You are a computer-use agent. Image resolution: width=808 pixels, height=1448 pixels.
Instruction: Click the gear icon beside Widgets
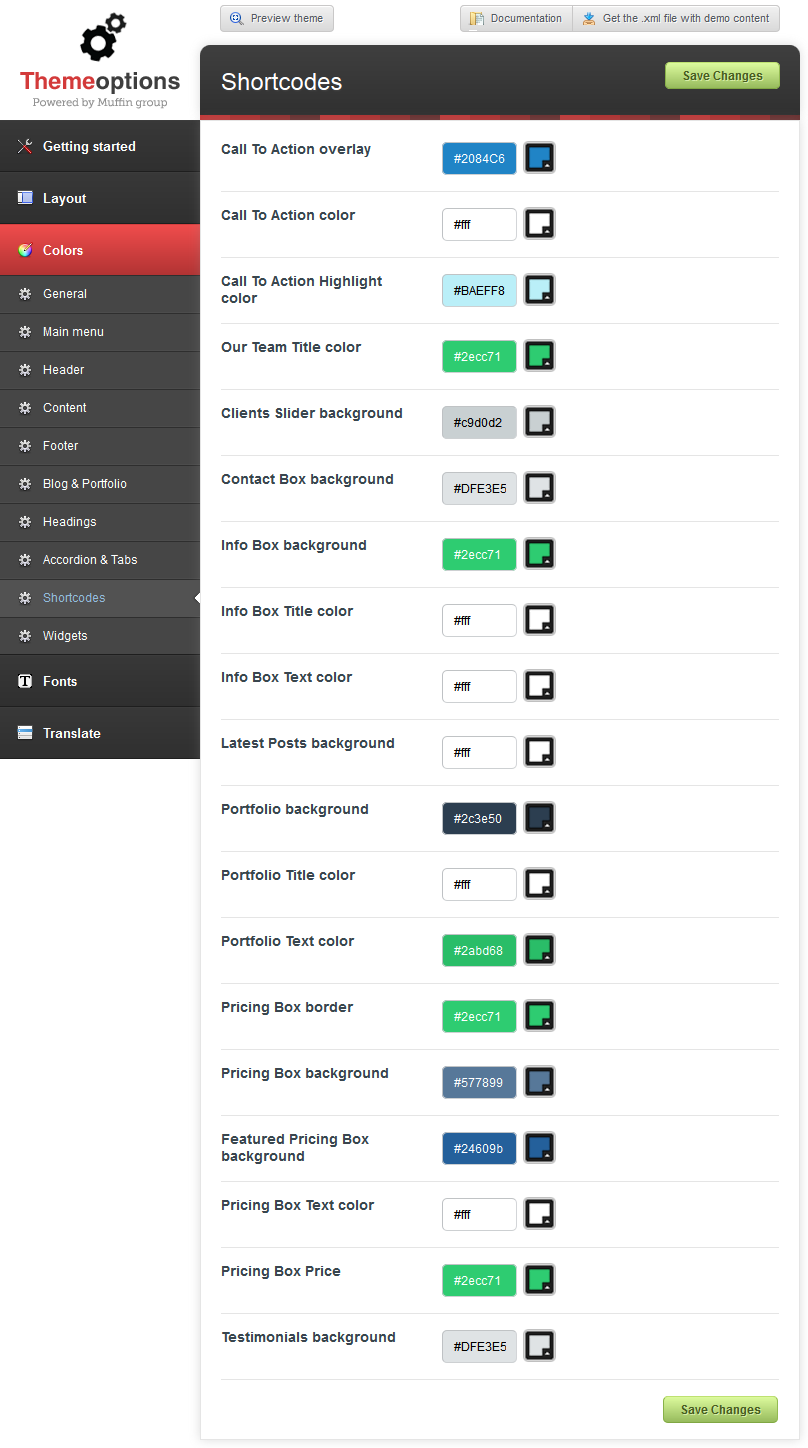[25, 636]
